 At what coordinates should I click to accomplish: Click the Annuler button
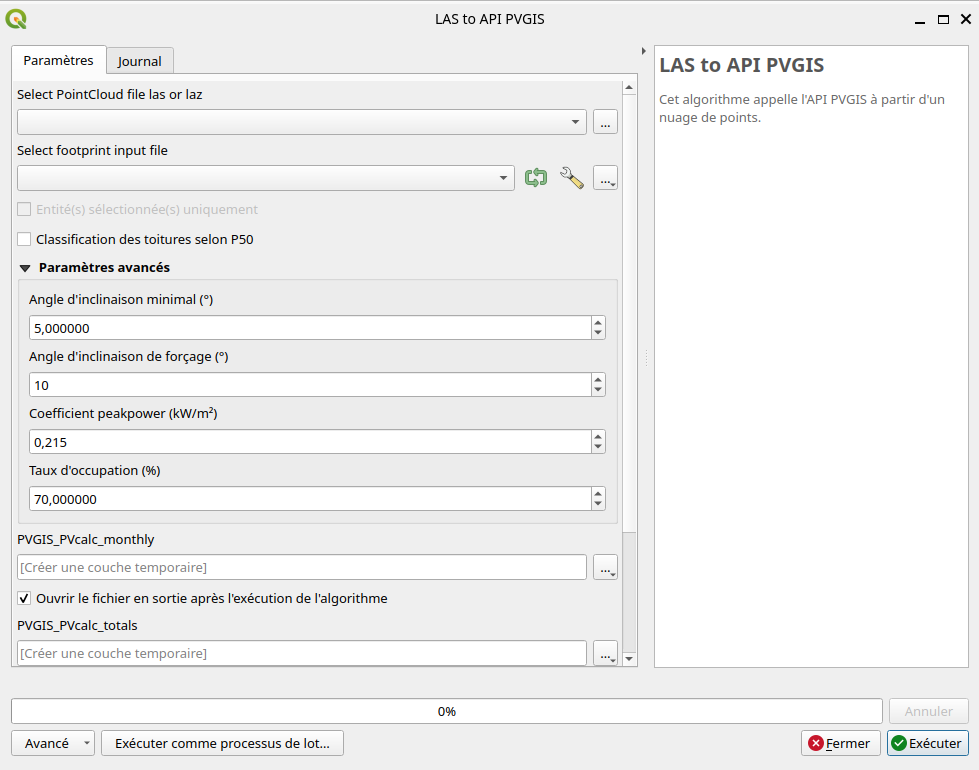[x=928, y=711]
